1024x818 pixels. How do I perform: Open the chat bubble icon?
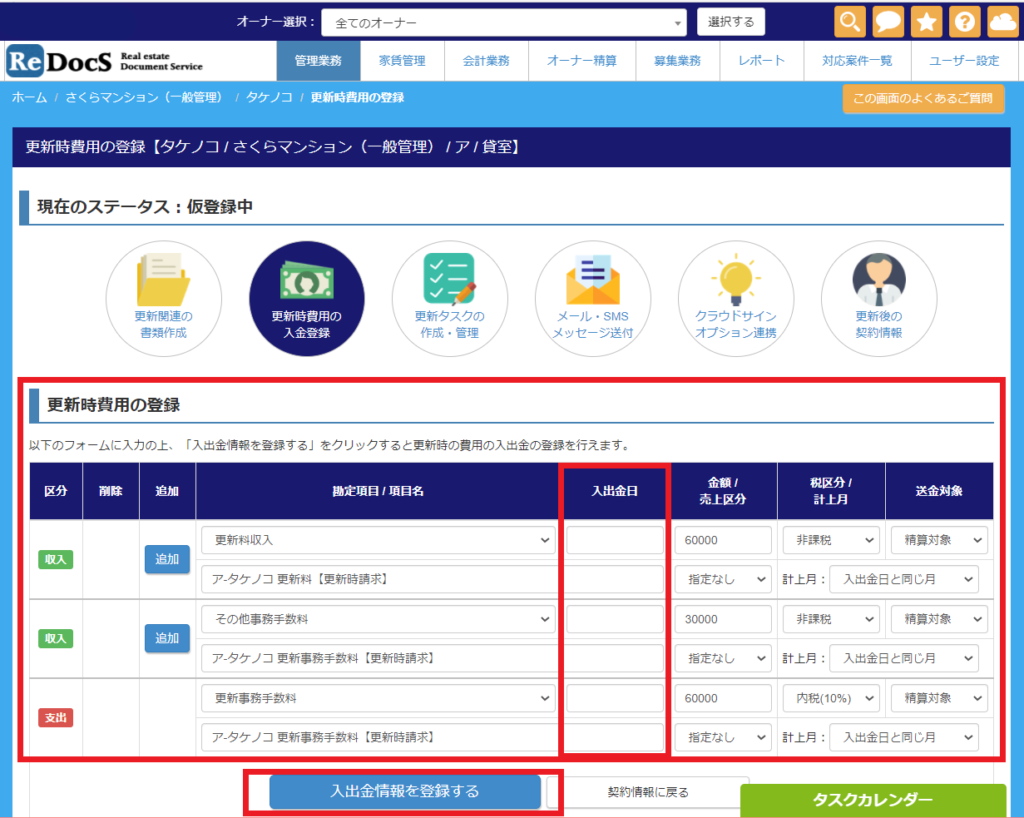tap(888, 22)
